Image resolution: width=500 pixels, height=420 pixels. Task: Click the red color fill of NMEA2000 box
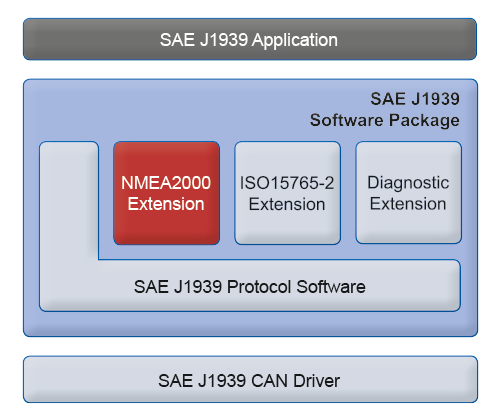tap(166, 227)
